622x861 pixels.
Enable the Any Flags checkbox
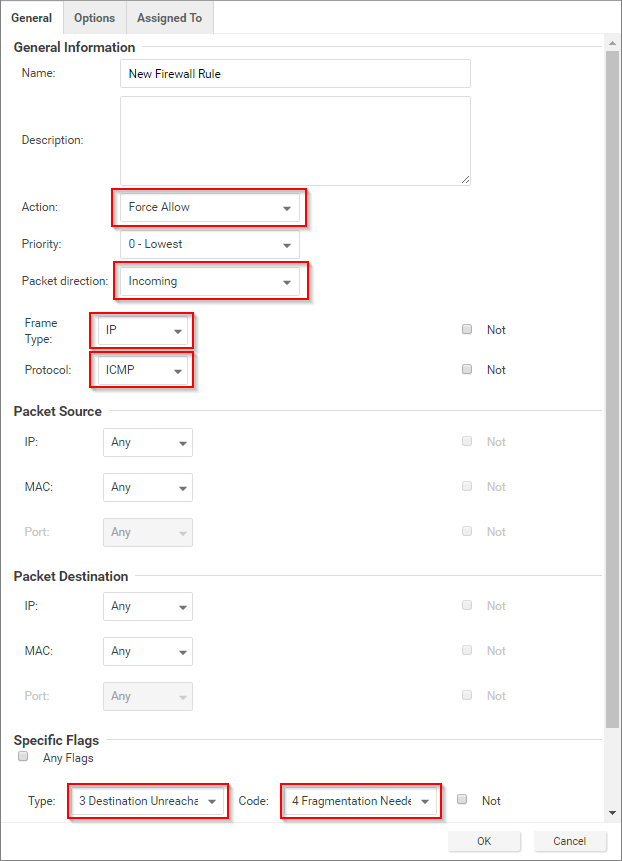[24, 758]
